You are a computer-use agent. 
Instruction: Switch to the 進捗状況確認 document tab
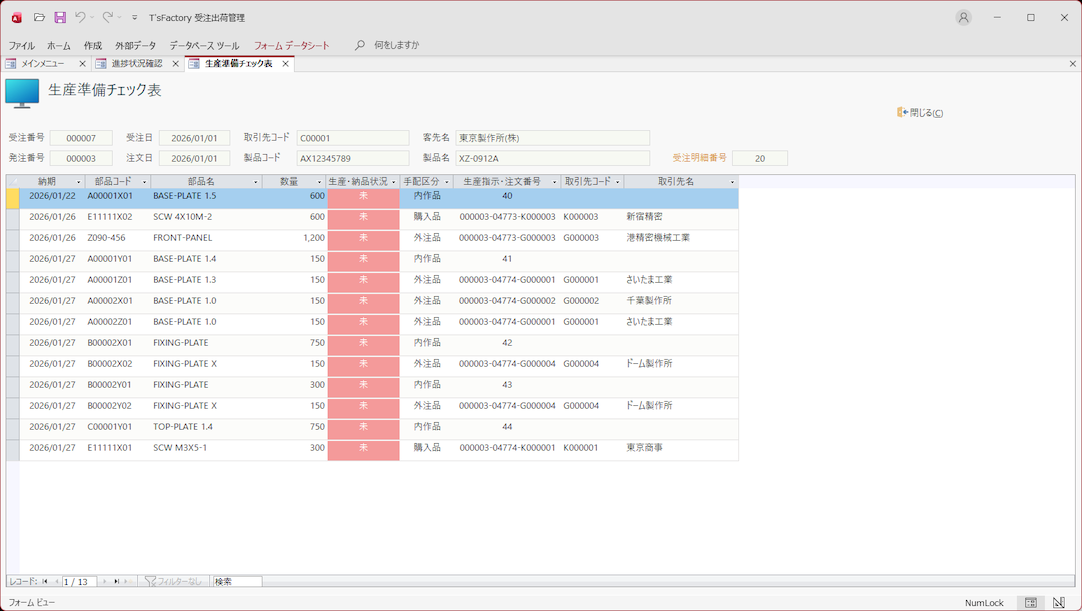(x=136, y=64)
